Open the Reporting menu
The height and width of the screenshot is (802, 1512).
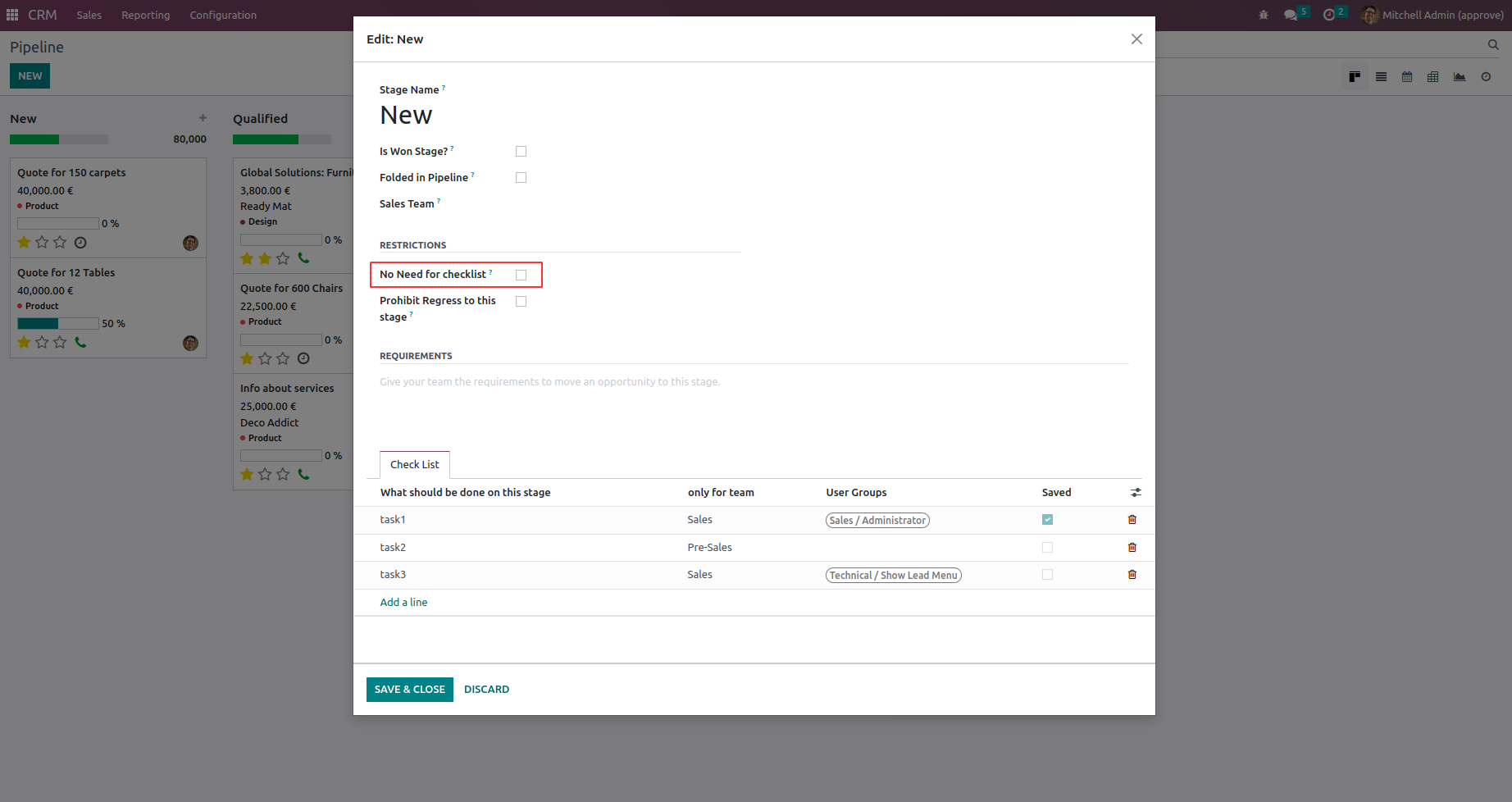pyautogui.click(x=146, y=15)
